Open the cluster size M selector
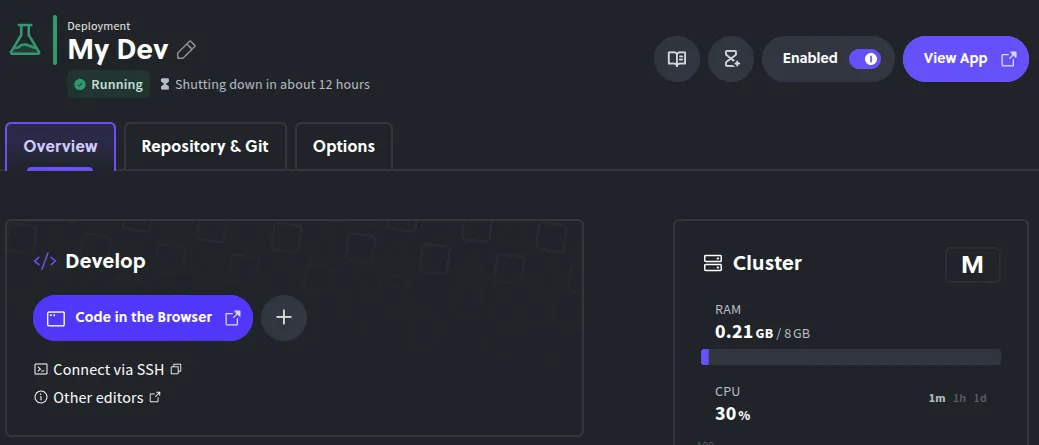Viewport: 1039px width, 445px height. point(972,265)
